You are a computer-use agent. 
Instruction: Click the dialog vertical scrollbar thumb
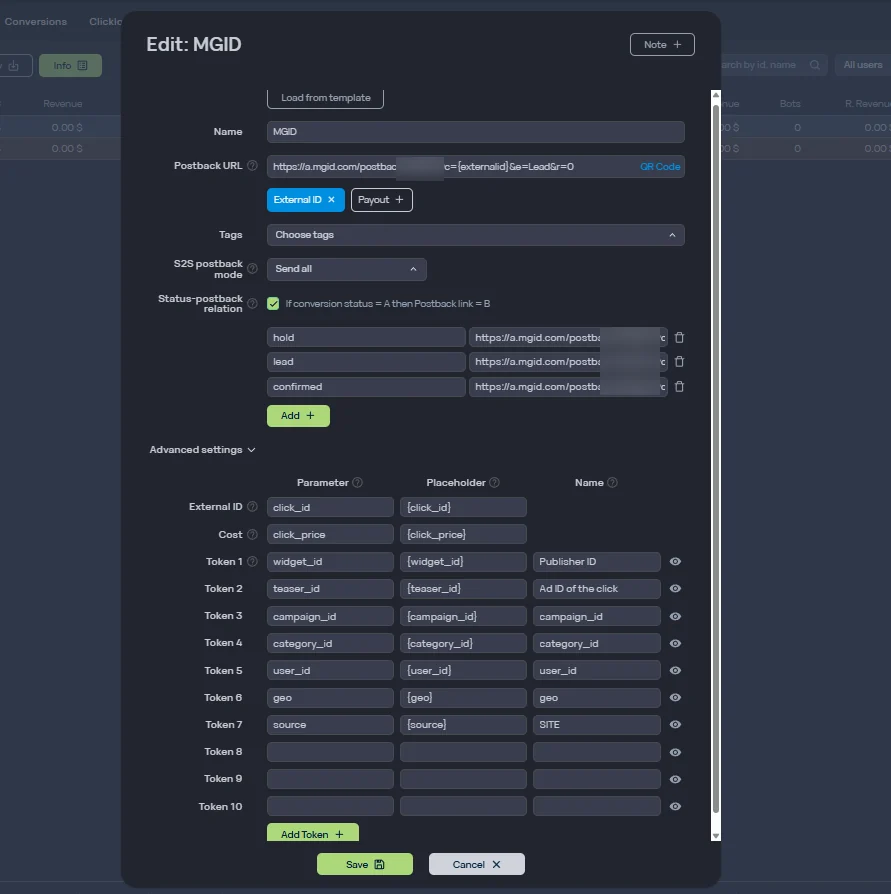(x=716, y=457)
